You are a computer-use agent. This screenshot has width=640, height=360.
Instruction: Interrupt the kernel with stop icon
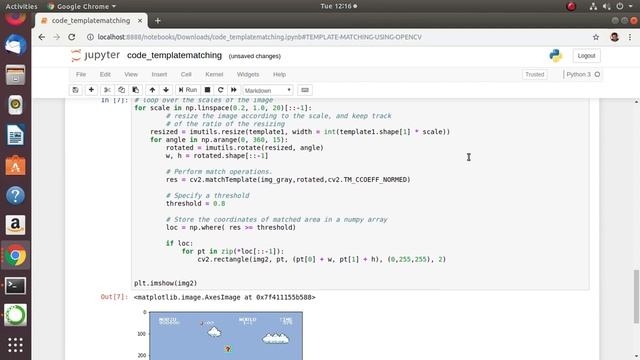coord(207,90)
